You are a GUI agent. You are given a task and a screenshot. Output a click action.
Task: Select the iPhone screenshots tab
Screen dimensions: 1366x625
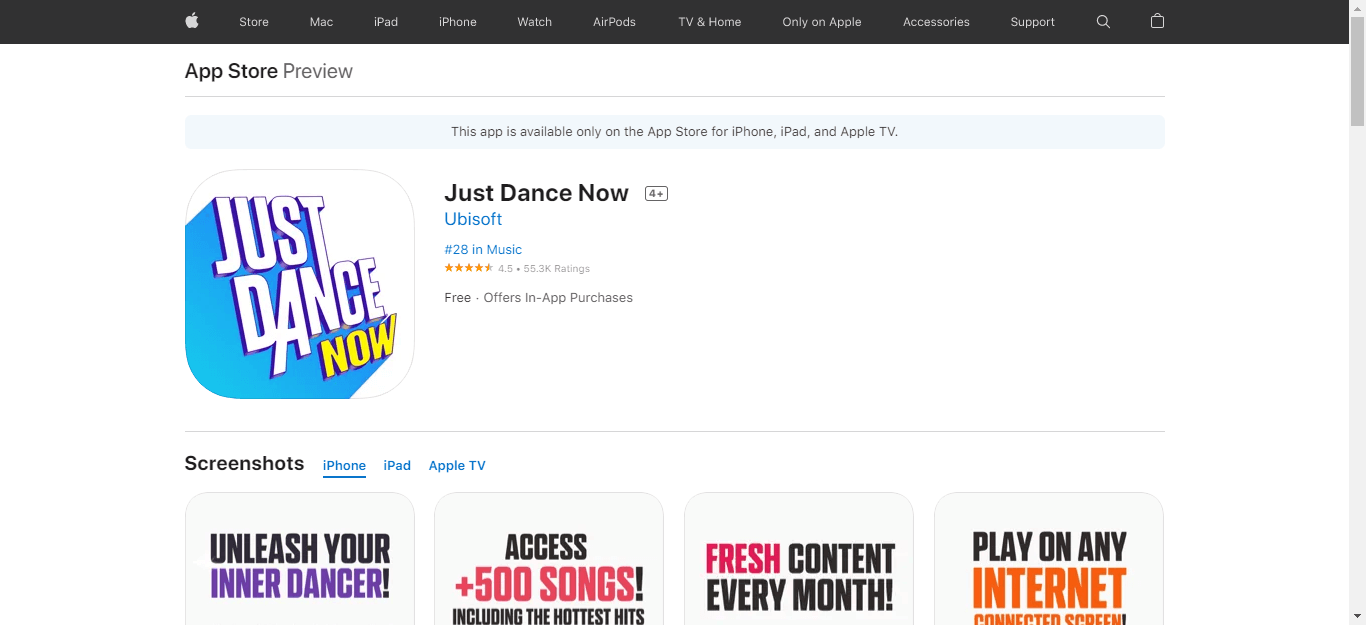344,466
